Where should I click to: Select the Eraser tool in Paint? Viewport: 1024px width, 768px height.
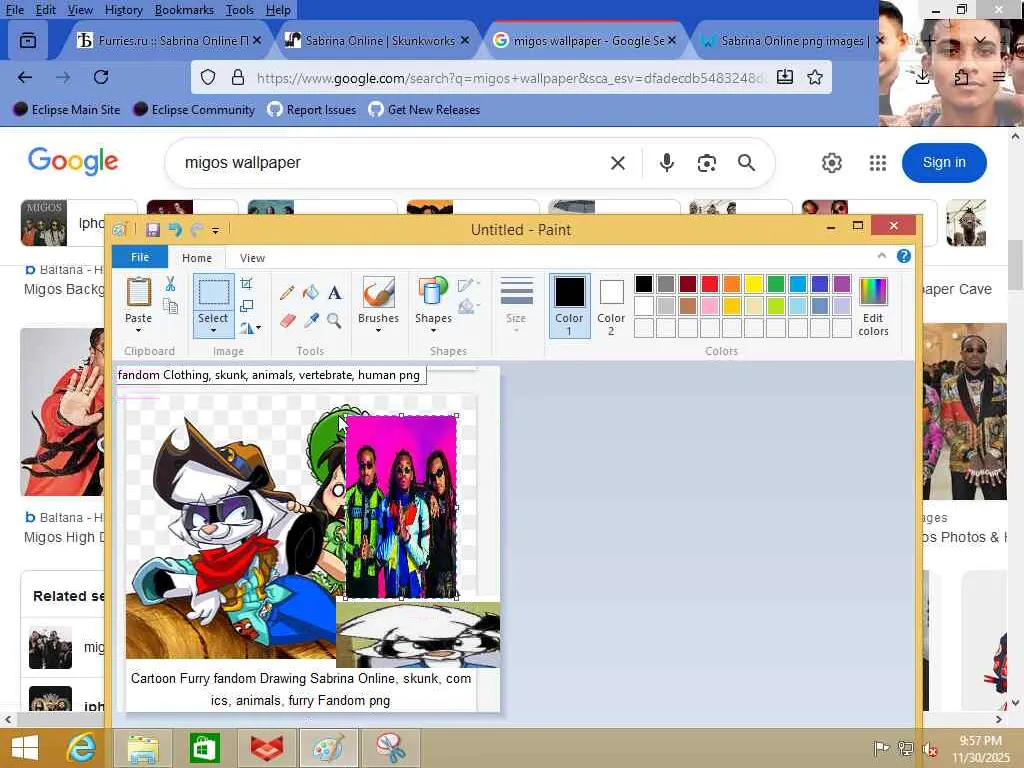[x=288, y=320]
